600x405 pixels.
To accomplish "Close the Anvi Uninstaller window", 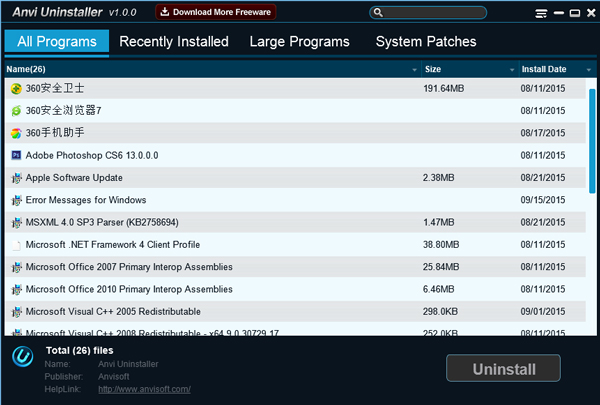I will [x=591, y=13].
